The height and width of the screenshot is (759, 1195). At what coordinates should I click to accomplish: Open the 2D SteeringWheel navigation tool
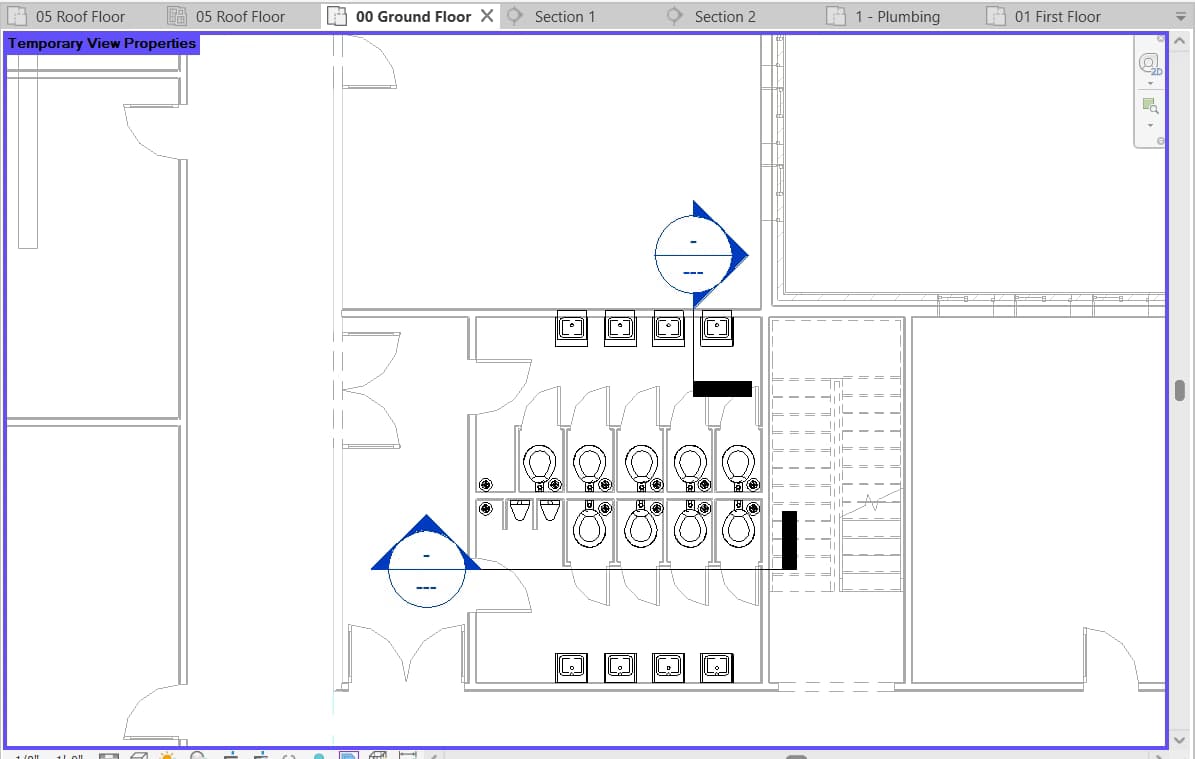[x=1150, y=62]
